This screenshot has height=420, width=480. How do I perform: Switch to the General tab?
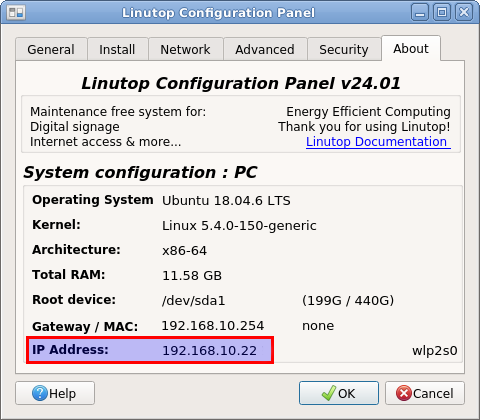coord(51,50)
